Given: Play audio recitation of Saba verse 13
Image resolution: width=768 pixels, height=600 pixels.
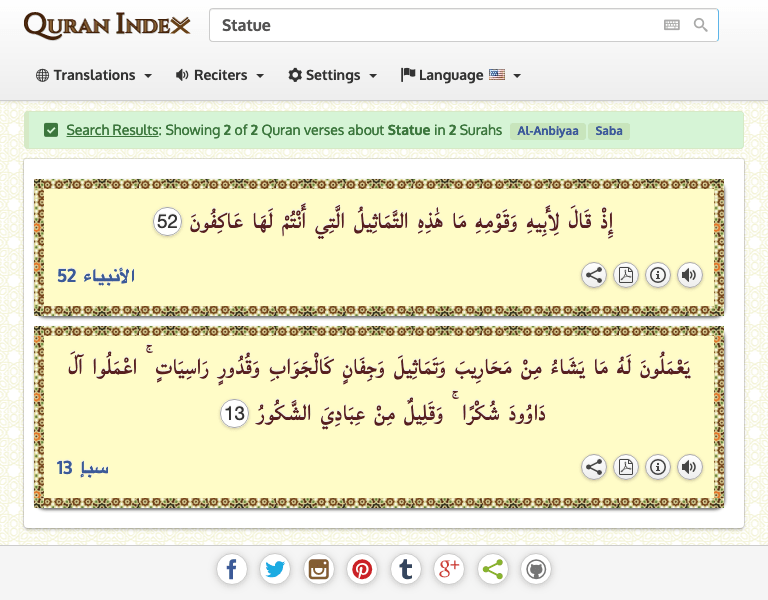Looking at the screenshot, I should 689,466.
